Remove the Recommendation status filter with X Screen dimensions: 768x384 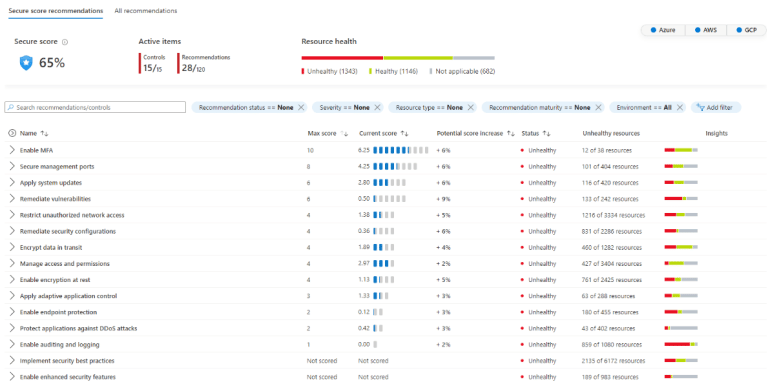click(x=301, y=107)
